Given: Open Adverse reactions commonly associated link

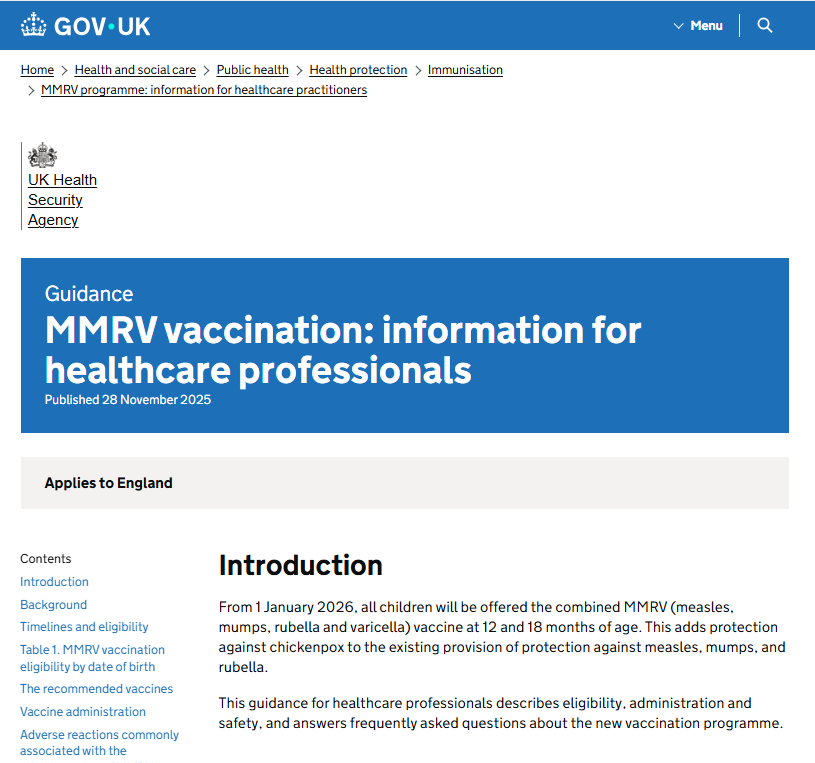Looking at the screenshot, I should (99, 742).
